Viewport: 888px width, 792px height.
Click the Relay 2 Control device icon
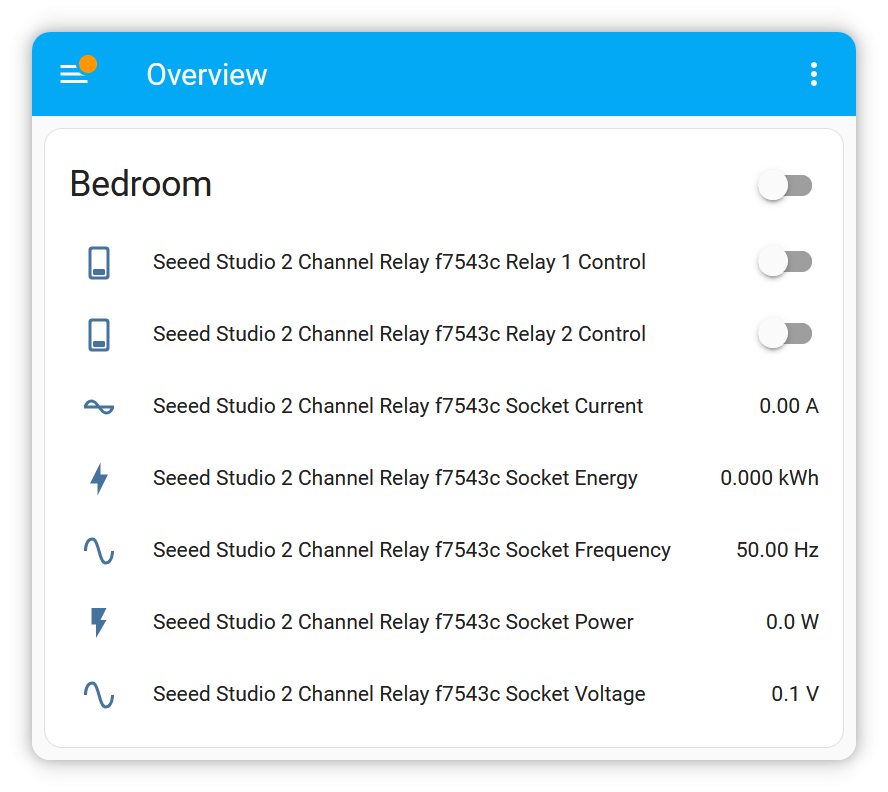(x=99, y=335)
